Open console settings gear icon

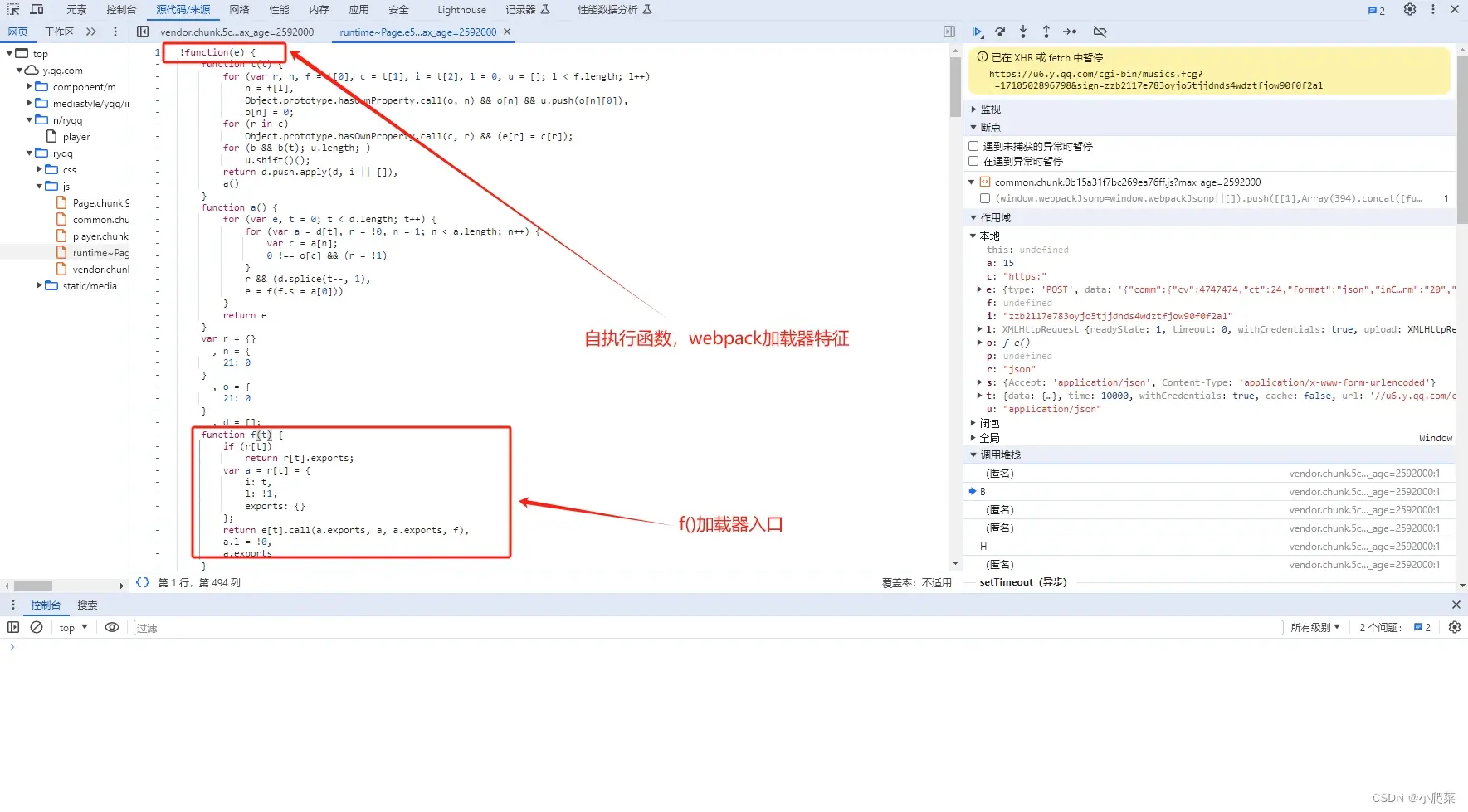tap(1455, 627)
